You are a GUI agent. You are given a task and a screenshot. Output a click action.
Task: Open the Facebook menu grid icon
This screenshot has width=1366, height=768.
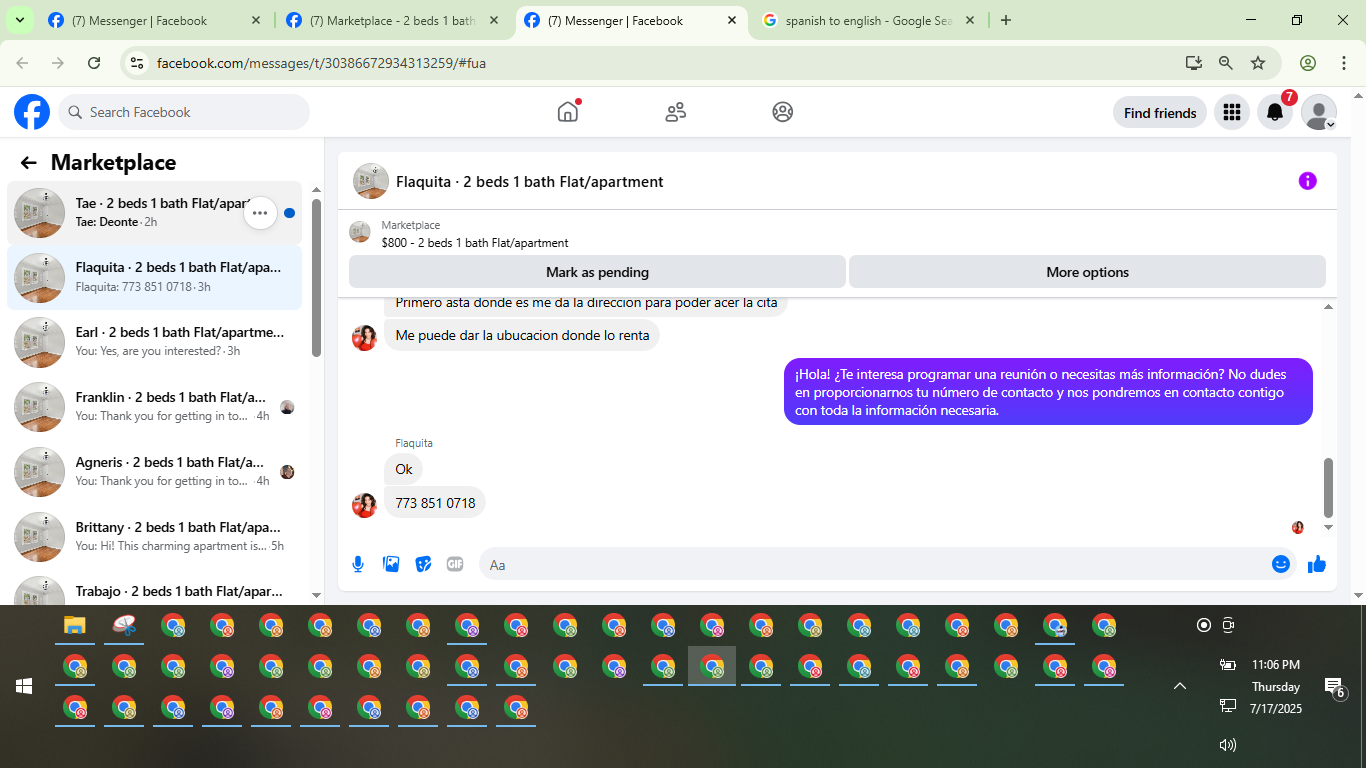(x=1232, y=113)
